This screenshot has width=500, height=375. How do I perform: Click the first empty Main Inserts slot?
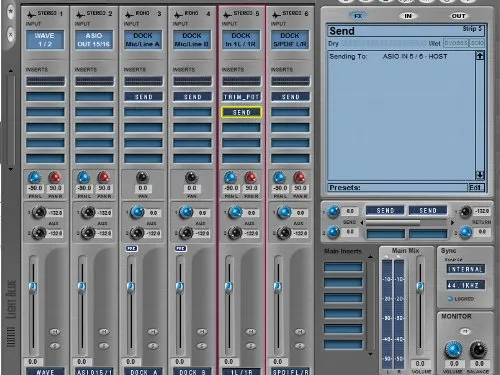[343, 267]
